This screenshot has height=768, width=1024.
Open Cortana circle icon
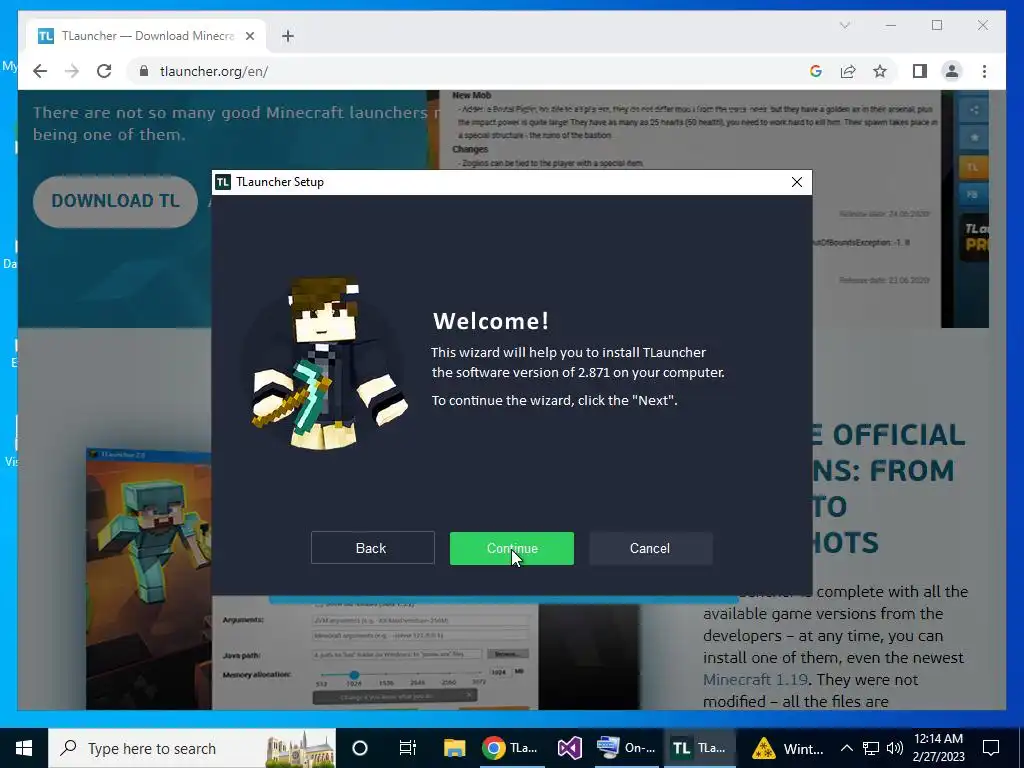pyautogui.click(x=360, y=748)
